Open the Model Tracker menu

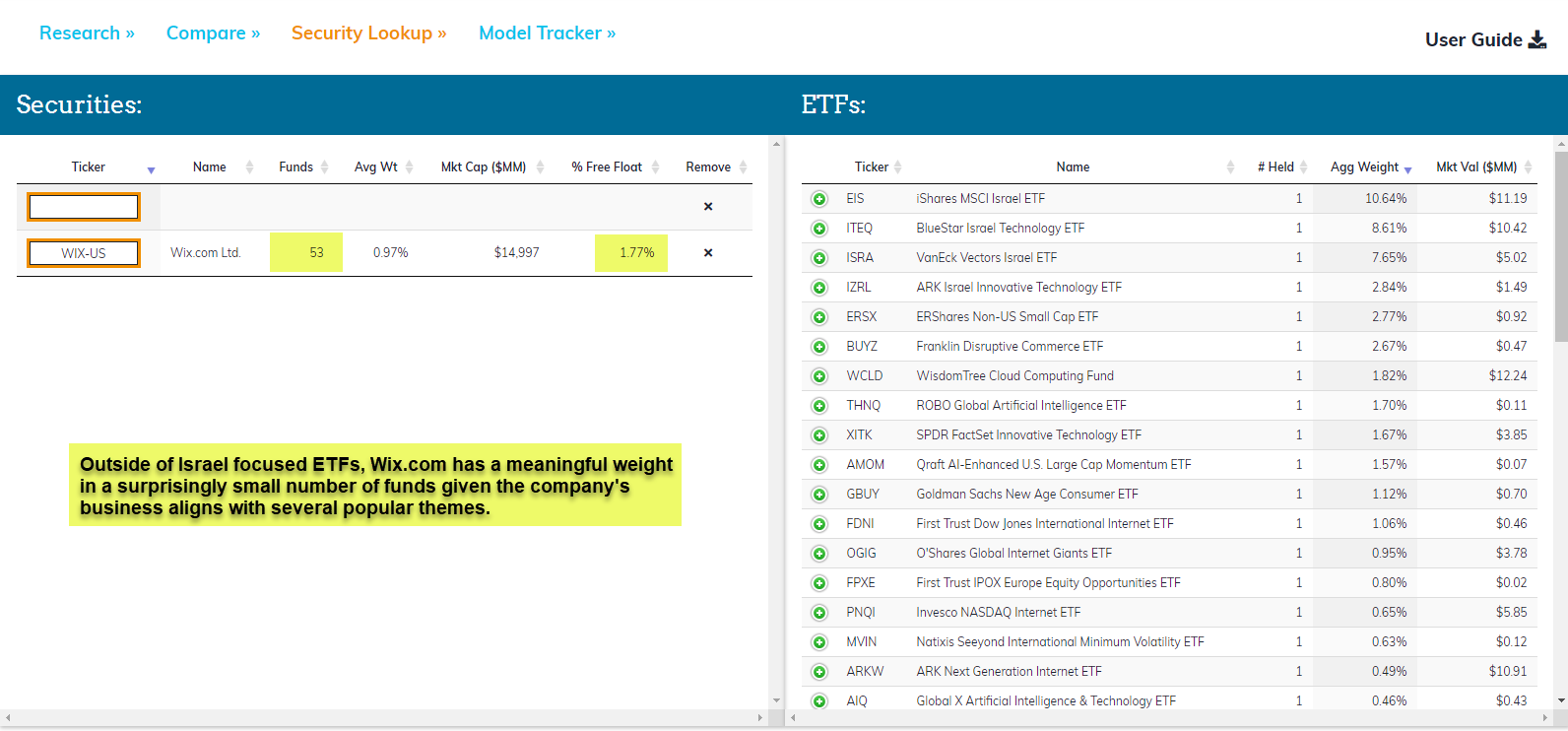pyautogui.click(x=548, y=33)
